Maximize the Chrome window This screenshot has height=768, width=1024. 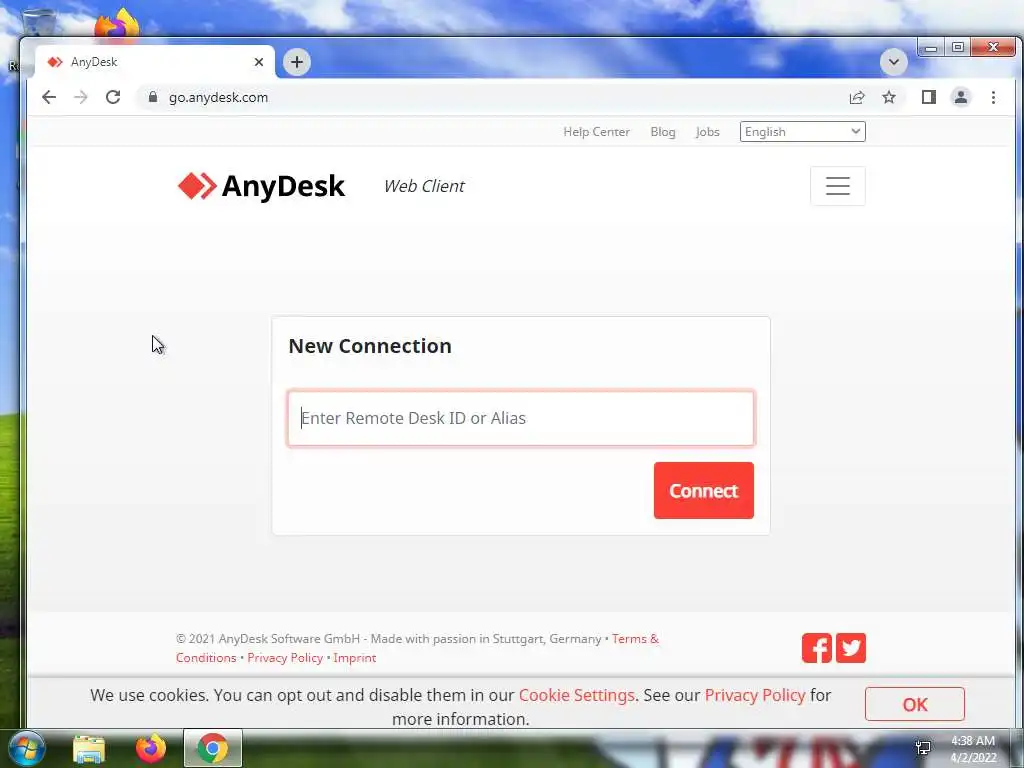coord(957,48)
